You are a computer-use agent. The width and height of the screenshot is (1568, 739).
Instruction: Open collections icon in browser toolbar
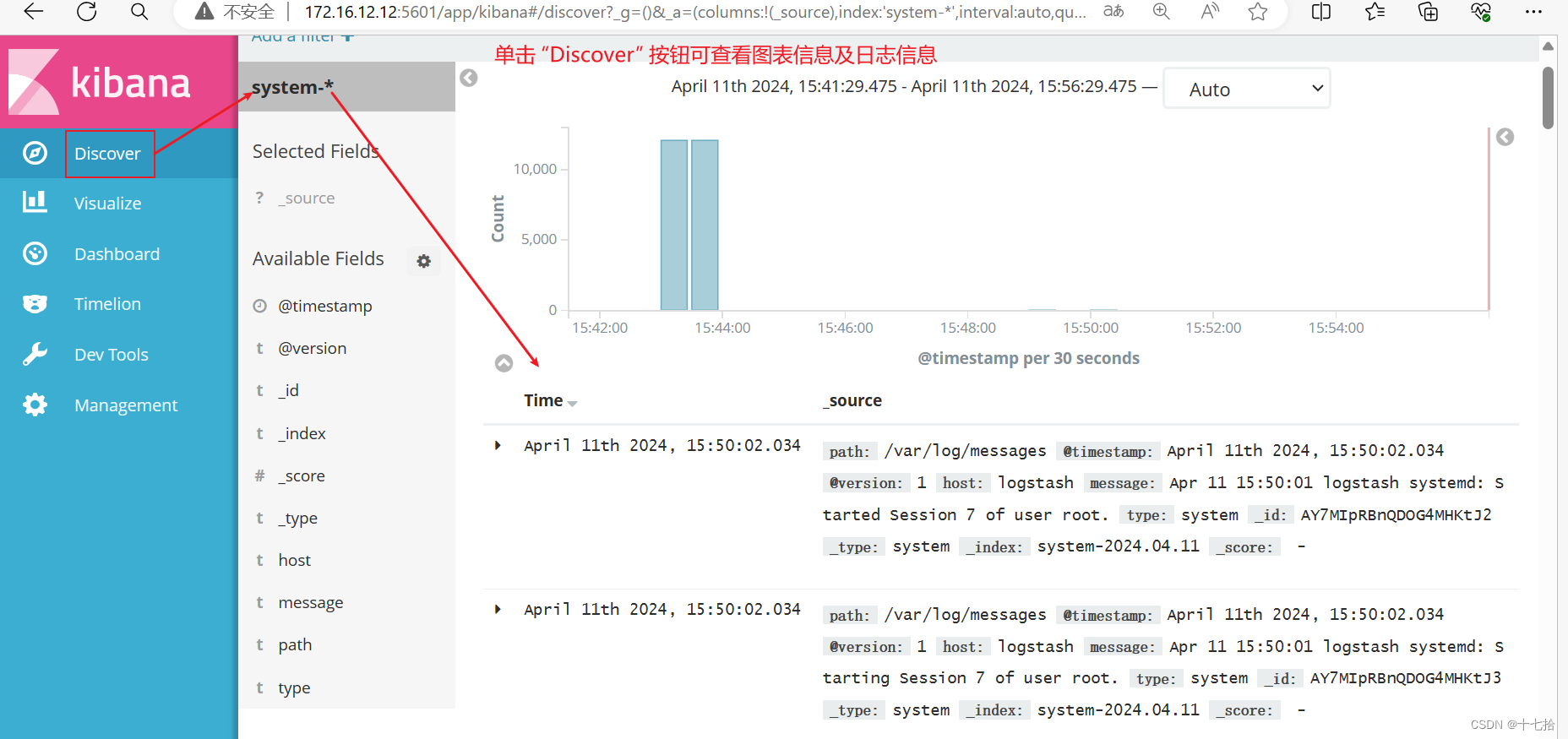click(x=1428, y=12)
